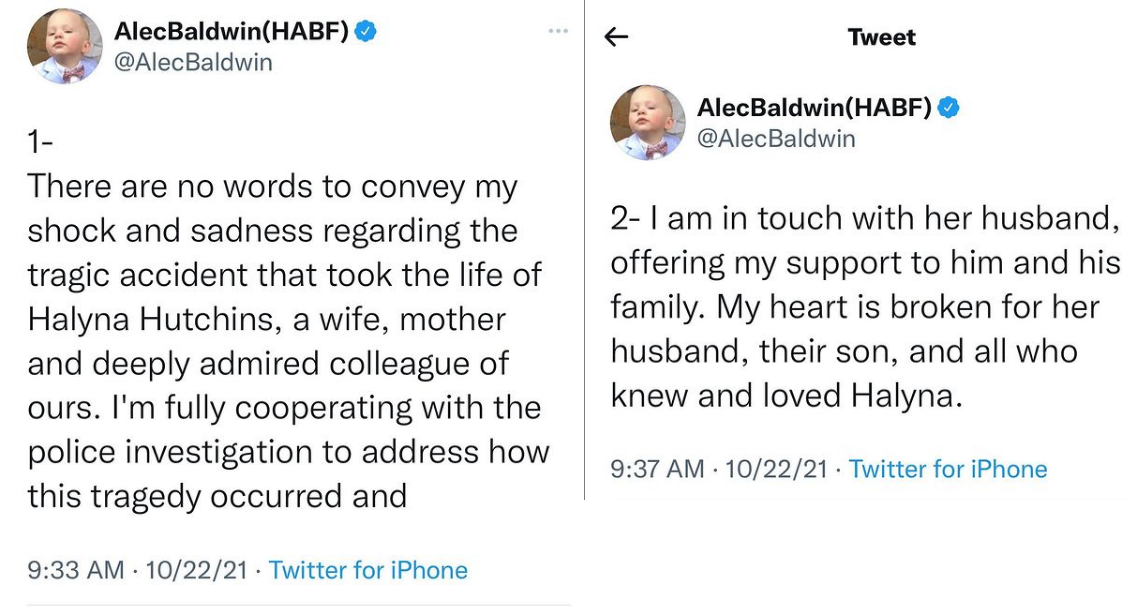Click the 9:37 AM timestamp
Viewport: 1130px width, 613px height.
click(x=657, y=469)
